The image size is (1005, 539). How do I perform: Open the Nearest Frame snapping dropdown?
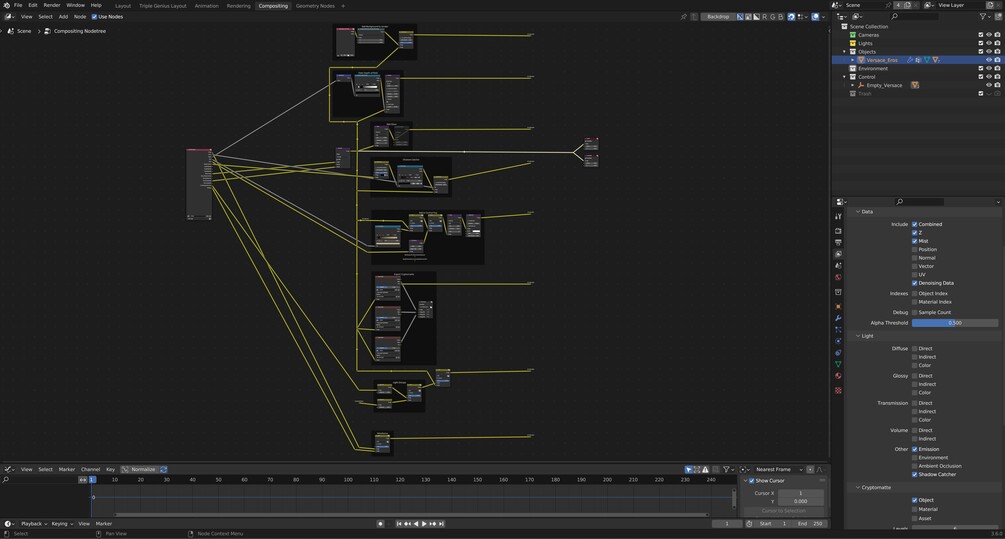778,469
